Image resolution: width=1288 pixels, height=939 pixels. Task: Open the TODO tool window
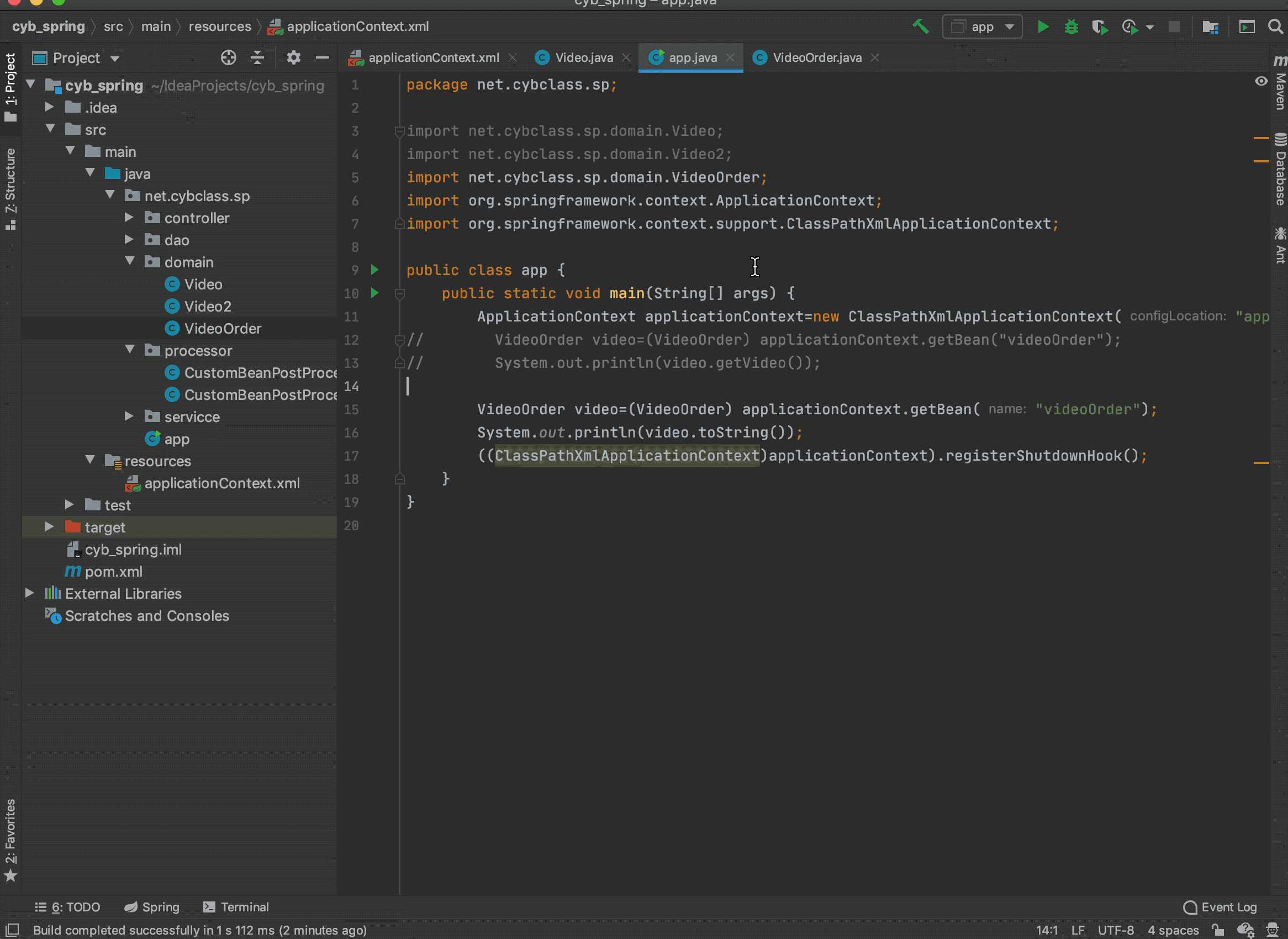point(67,907)
